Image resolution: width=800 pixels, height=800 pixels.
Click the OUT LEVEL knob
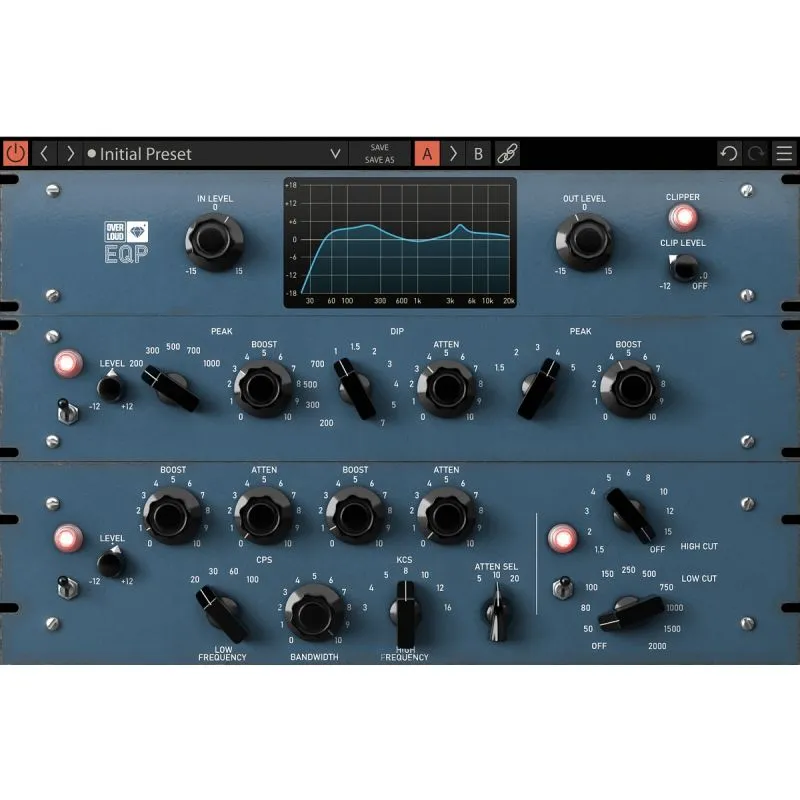point(585,242)
